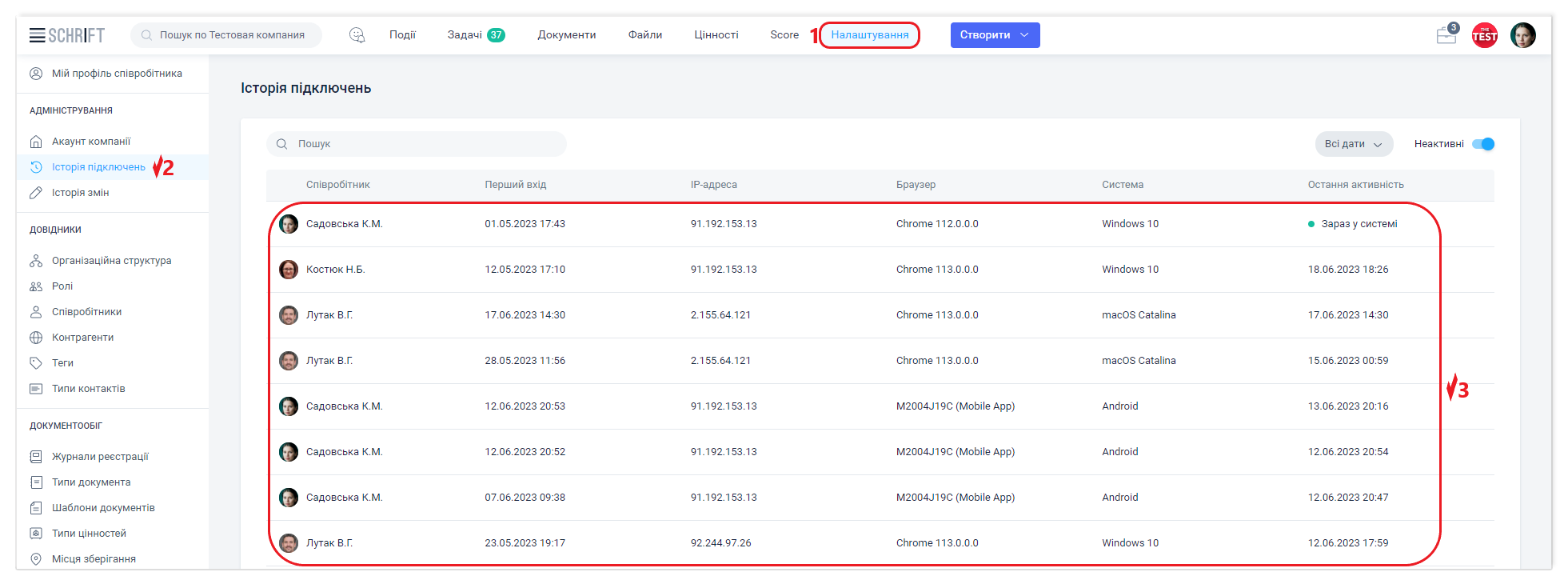Open the inbox notifications icon
The image size is (1568, 588).
pos(1446,35)
